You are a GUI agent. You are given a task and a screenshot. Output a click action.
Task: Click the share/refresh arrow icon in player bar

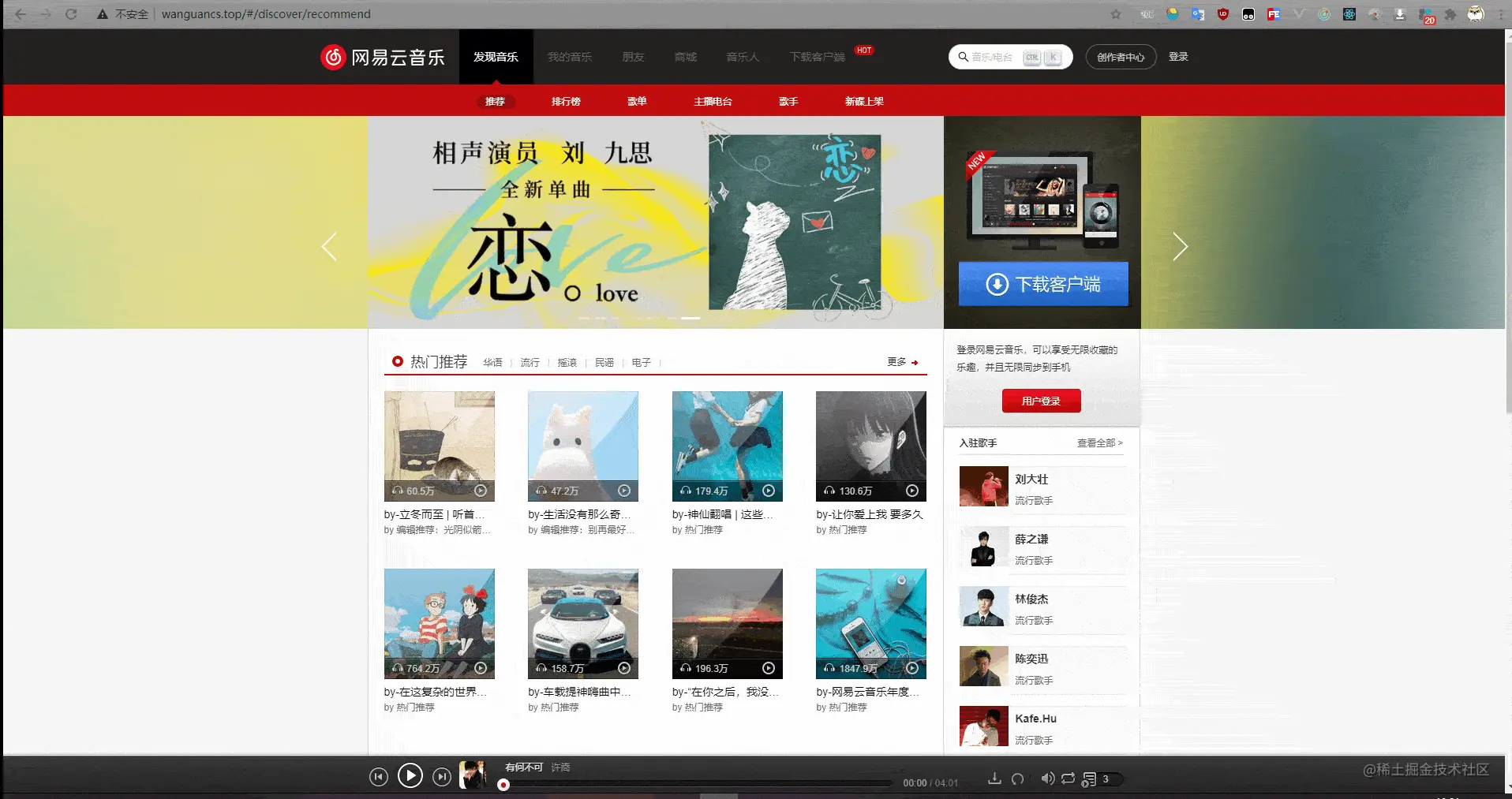pyautogui.click(x=1018, y=778)
